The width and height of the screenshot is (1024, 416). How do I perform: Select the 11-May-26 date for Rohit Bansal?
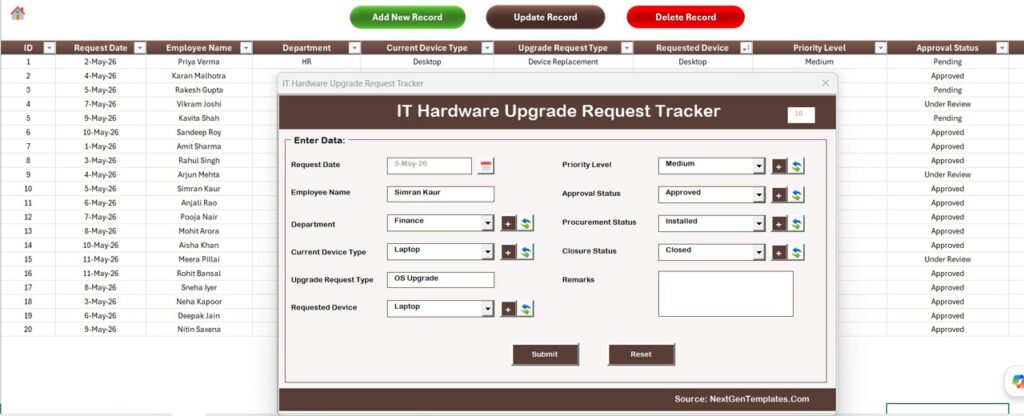pos(101,274)
